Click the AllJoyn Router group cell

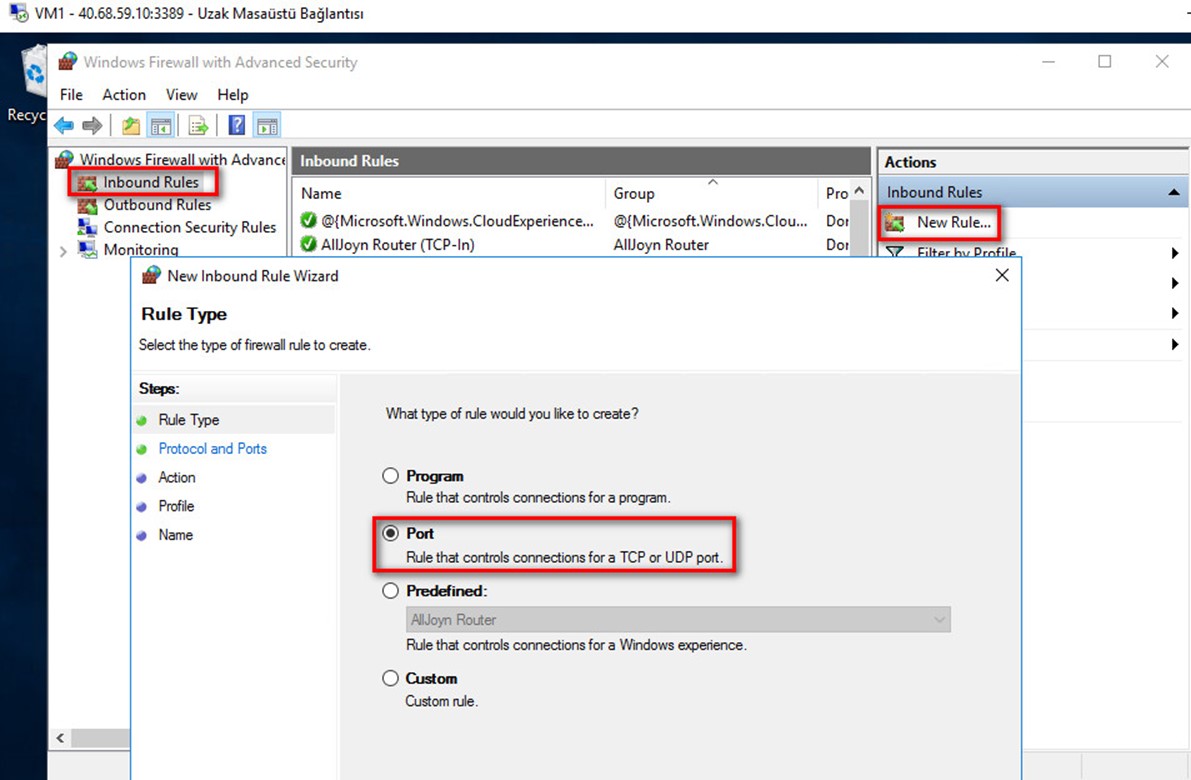(661, 245)
